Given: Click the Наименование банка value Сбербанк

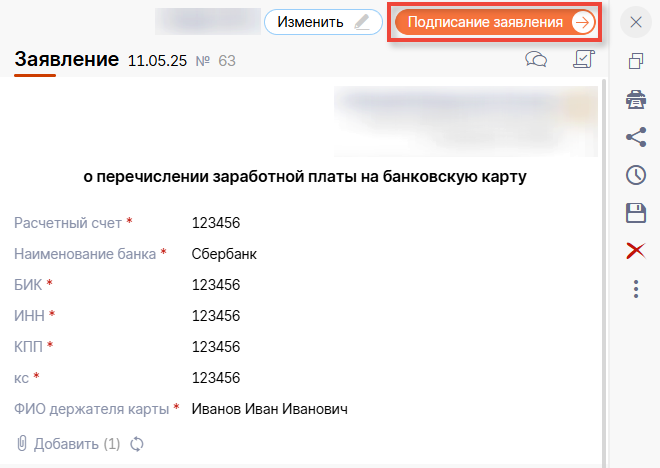Looking at the screenshot, I should point(224,254).
